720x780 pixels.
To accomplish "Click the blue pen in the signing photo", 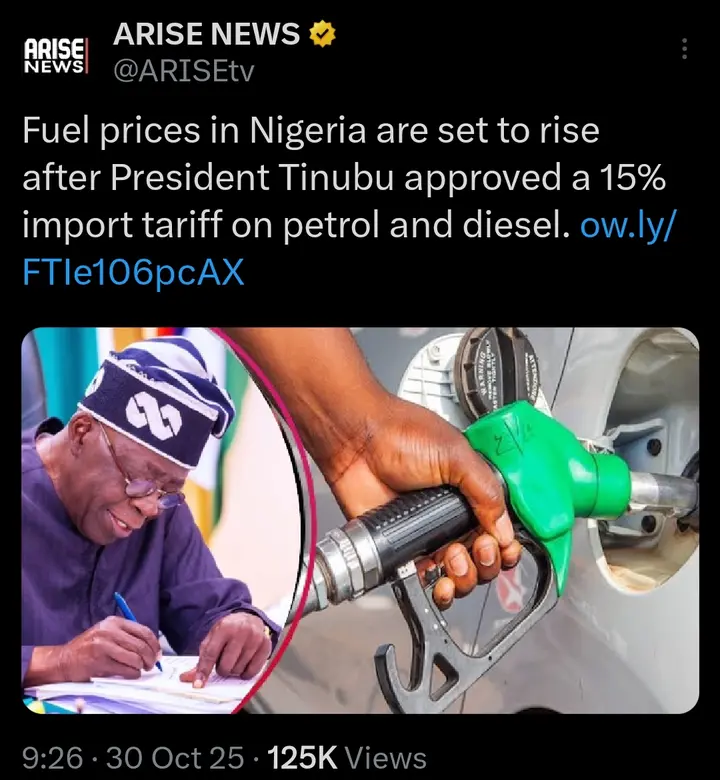I will tap(137, 628).
